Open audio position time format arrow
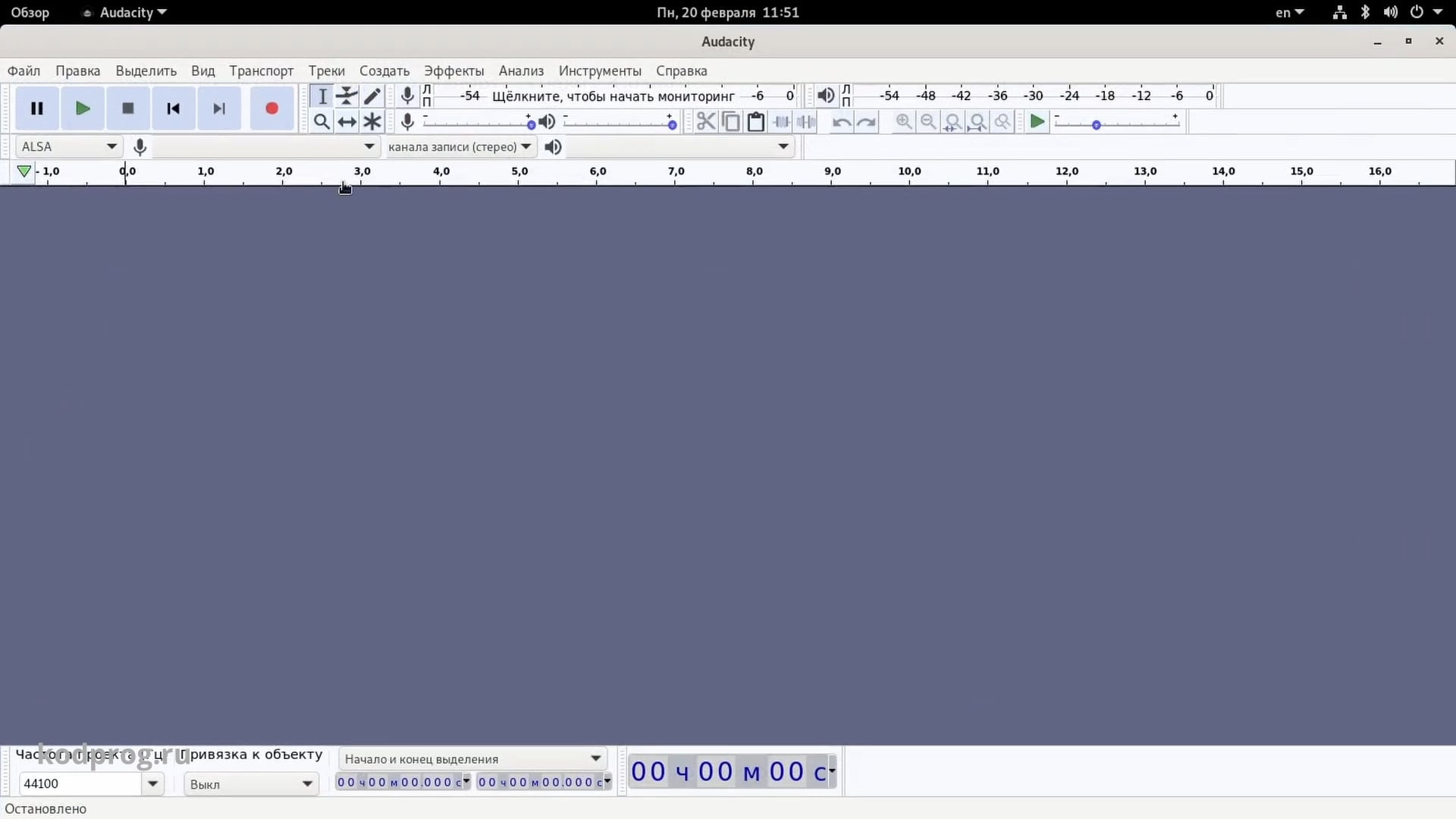 coord(832,771)
